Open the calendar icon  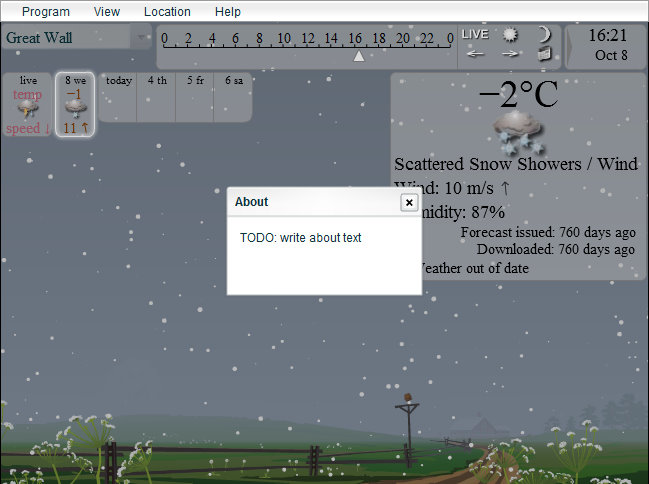545,54
